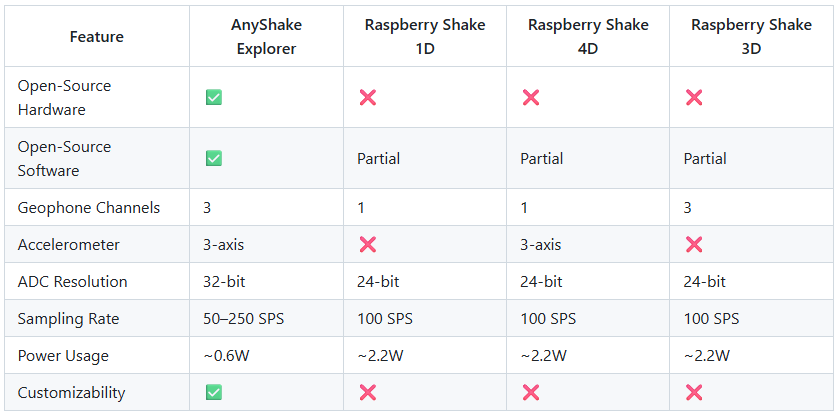Click the green checkmark in Customizability row

[x=213, y=392]
